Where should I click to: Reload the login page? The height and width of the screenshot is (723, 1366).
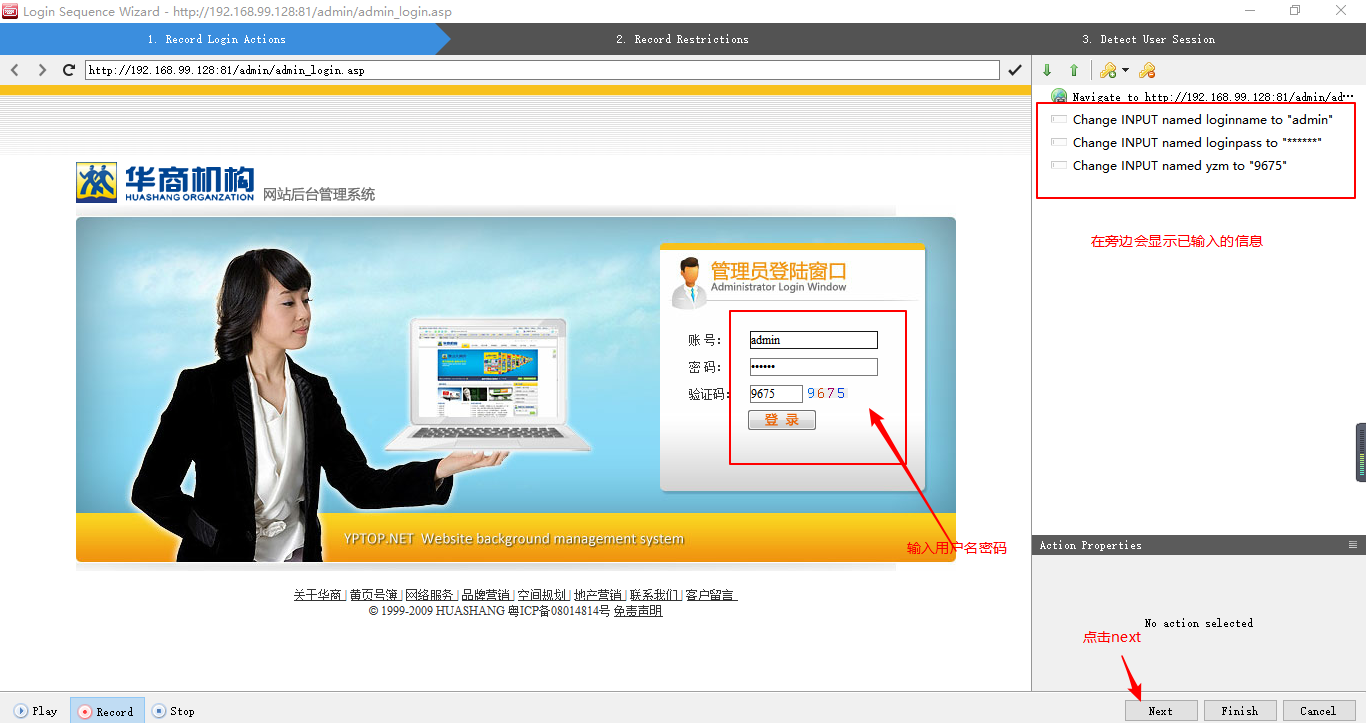[69, 70]
